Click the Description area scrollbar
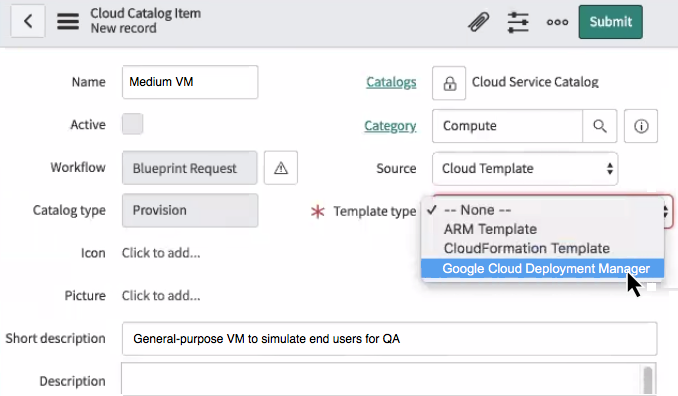The image size is (678, 396). pos(647,380)
